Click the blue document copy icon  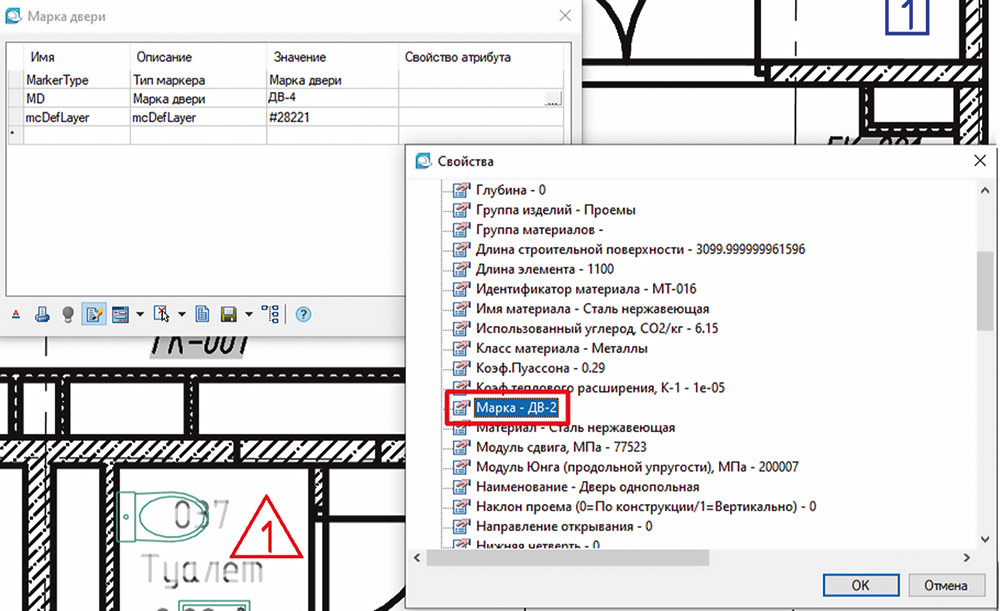[x=202, y=314]
